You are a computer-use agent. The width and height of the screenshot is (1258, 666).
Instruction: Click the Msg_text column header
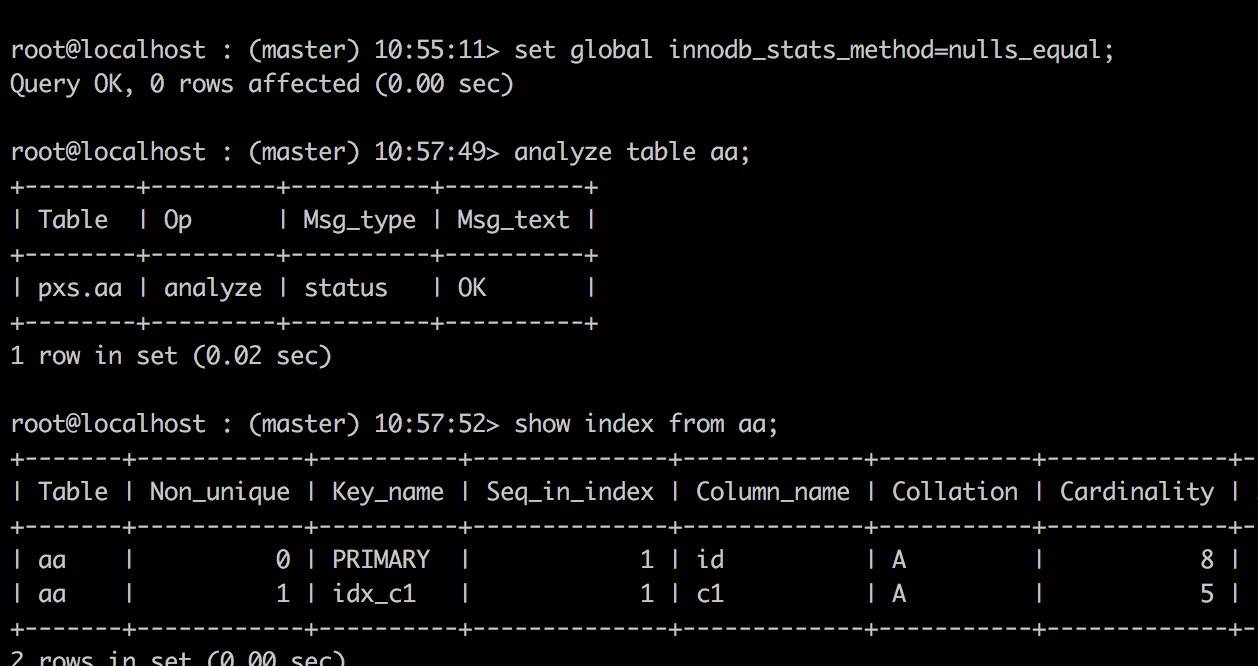pos(513,220)
